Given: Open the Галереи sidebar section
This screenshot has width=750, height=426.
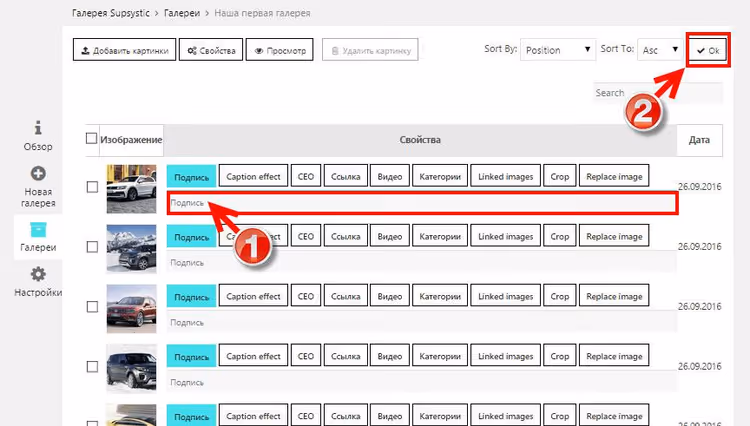Looking at the screenshot, I should click(38, 237).
